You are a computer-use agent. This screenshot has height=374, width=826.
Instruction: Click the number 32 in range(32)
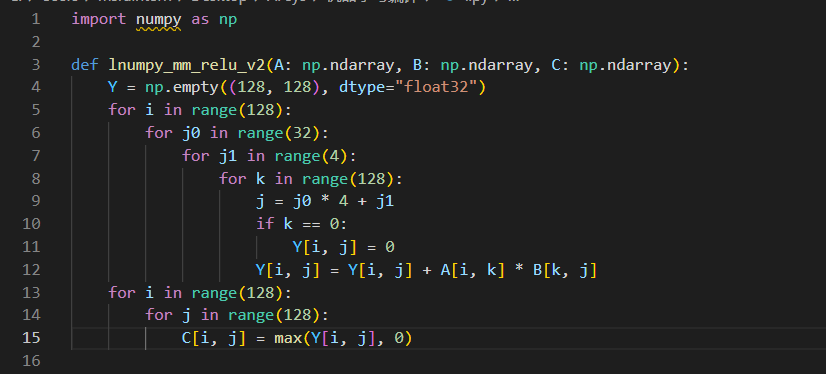[302, 133]
